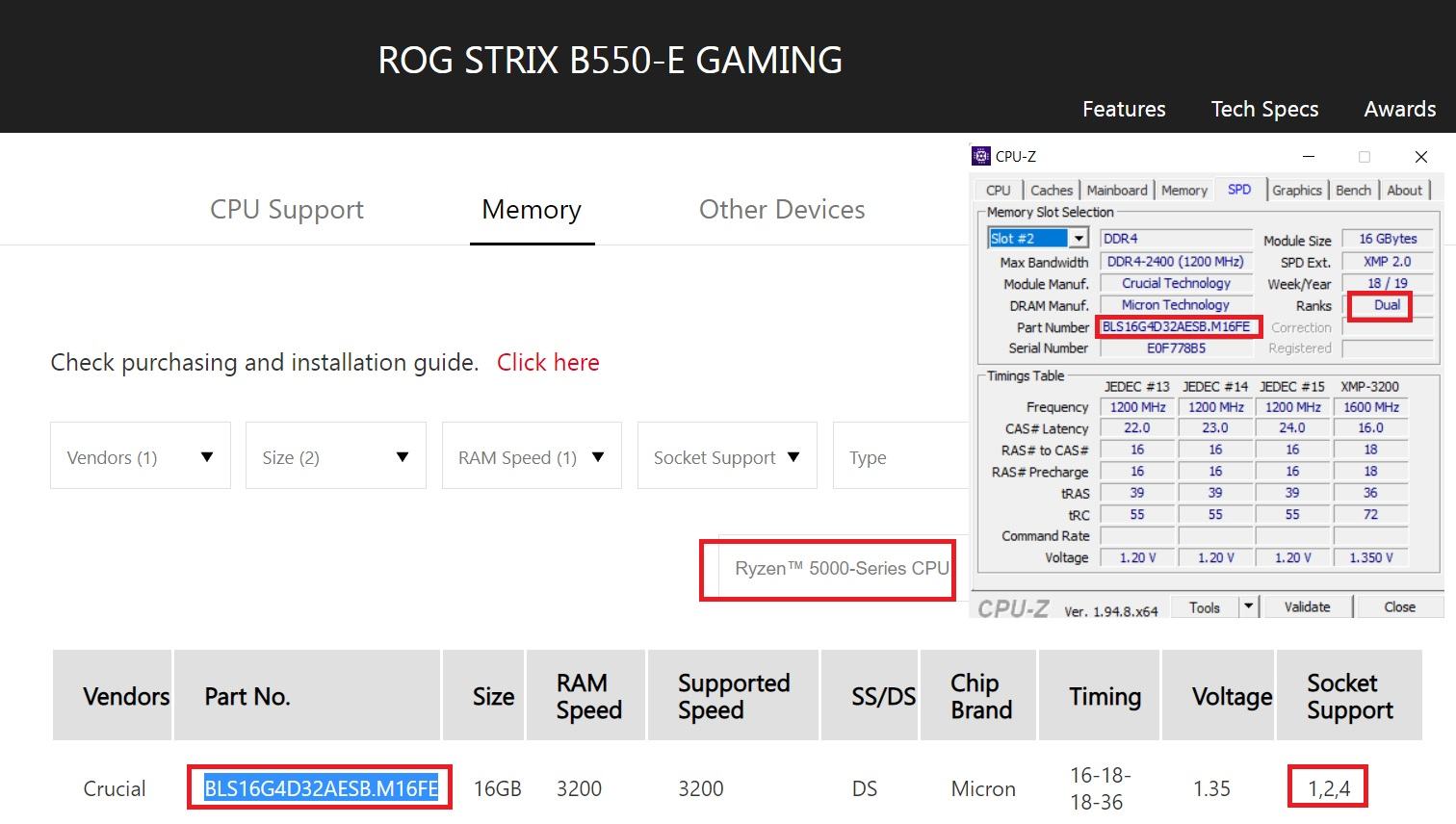The image size is (1456, 824).
Task: Open the Mainboard tab in CPU-Z
Action: click(1117, 191)
